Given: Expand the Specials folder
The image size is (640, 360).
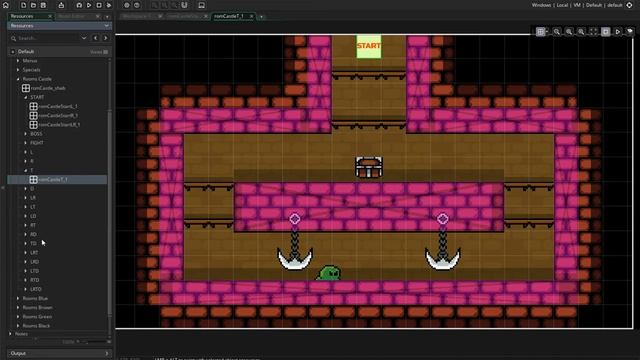Looking at the screenshot, I should click(18, 70).
